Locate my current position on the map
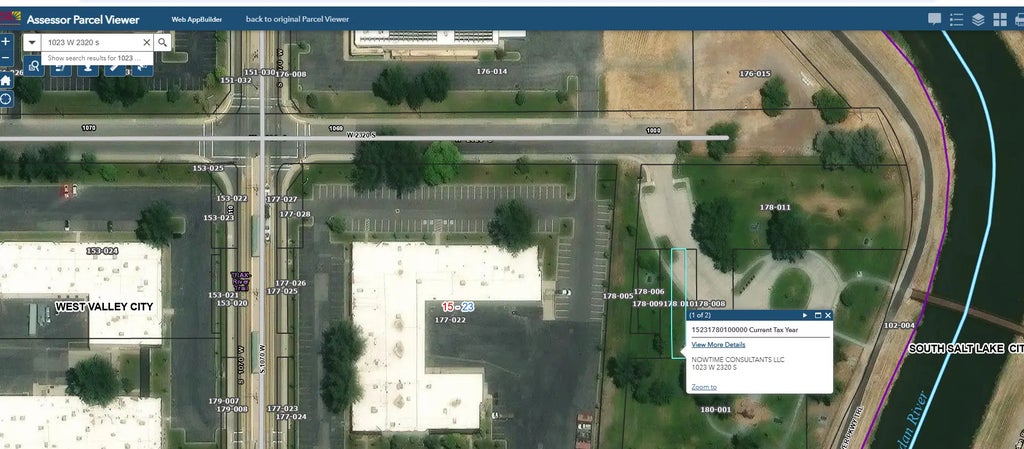The width and height of the screenshot is (1024, 449). pos(6,99)
